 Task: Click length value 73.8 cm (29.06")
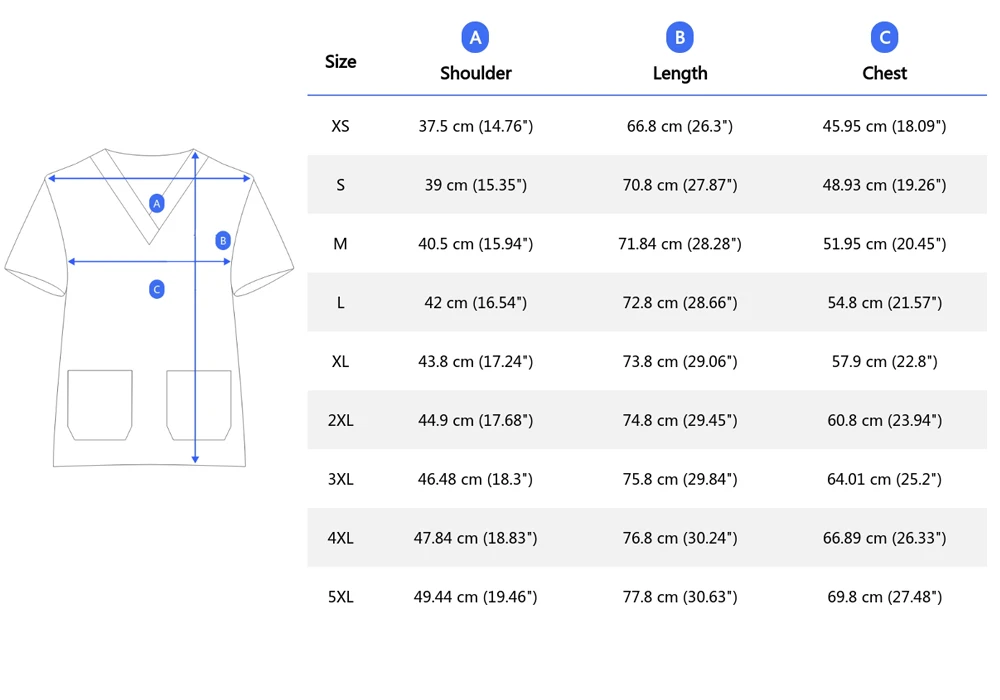tap(679, 361)
